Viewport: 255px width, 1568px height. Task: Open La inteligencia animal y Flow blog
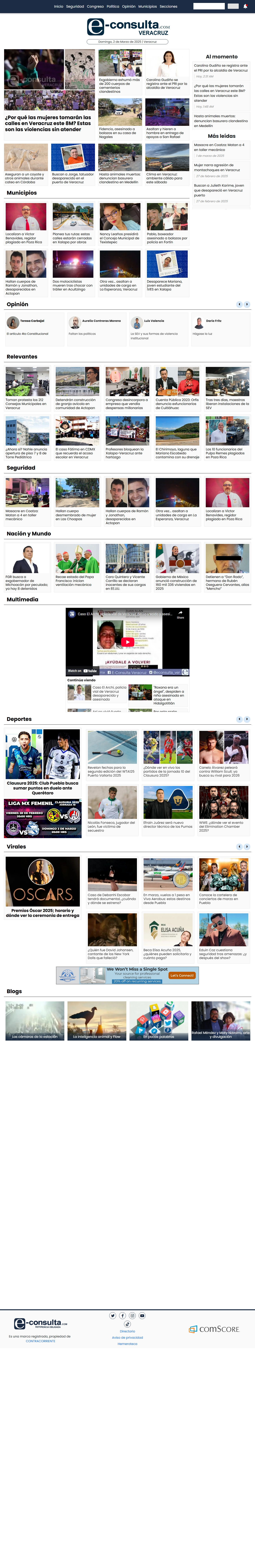pyautogui.click(x=97, y=1021)
